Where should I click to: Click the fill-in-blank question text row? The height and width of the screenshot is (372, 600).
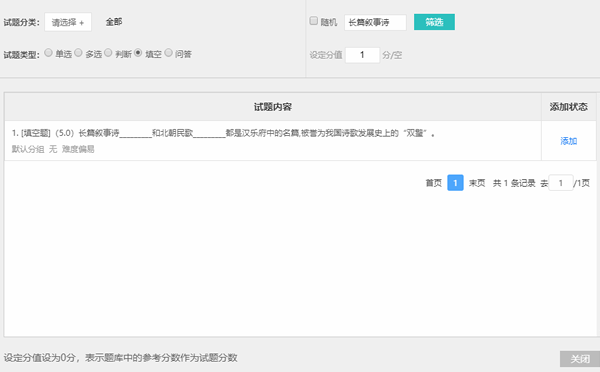273,140
